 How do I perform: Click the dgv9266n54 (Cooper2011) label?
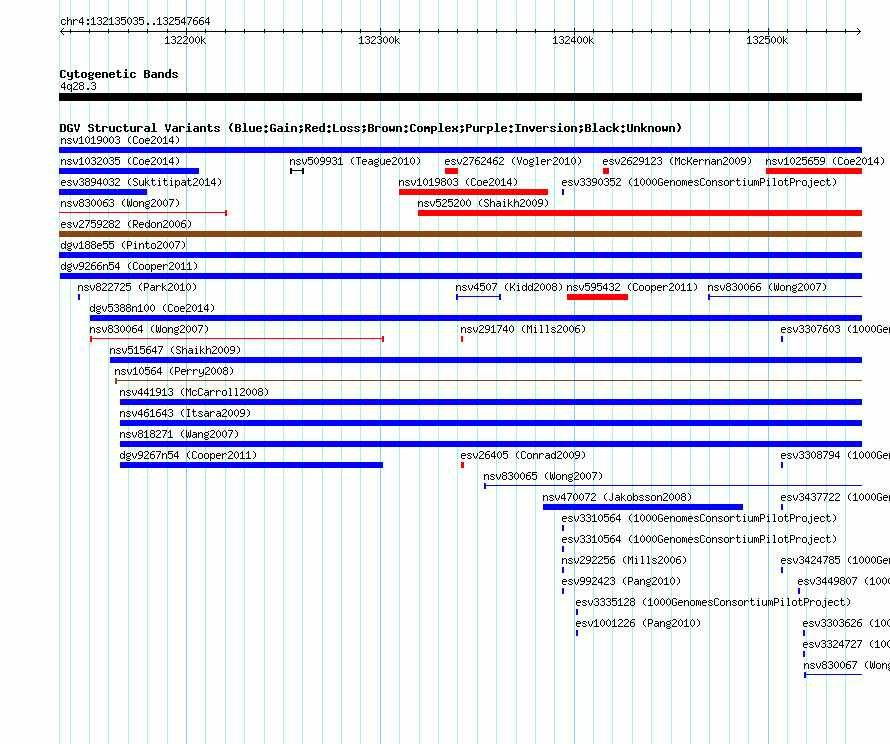pos(129,266)
